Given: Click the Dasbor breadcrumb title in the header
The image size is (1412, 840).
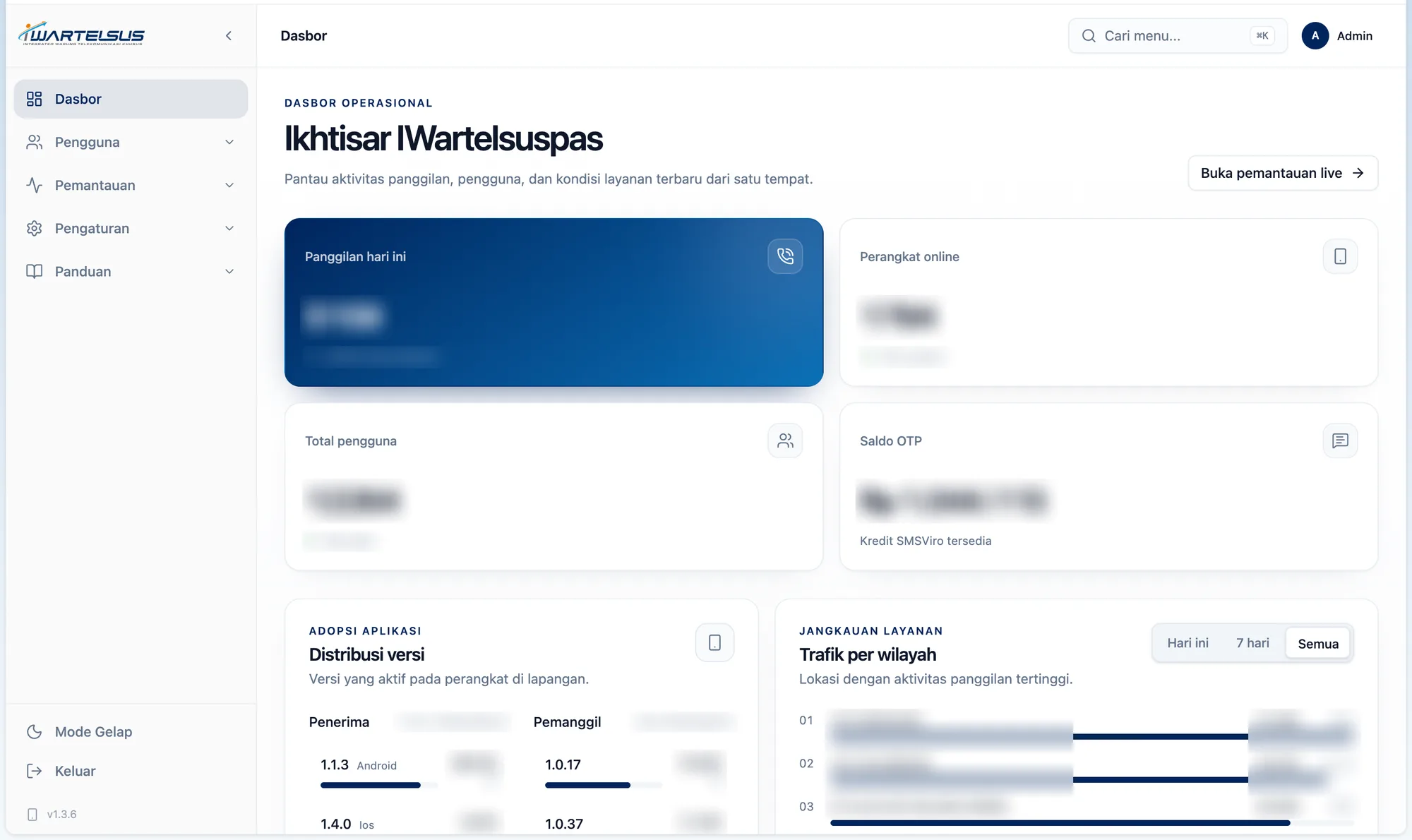Looking at the screenshot, I should click(x=304, y=35).
